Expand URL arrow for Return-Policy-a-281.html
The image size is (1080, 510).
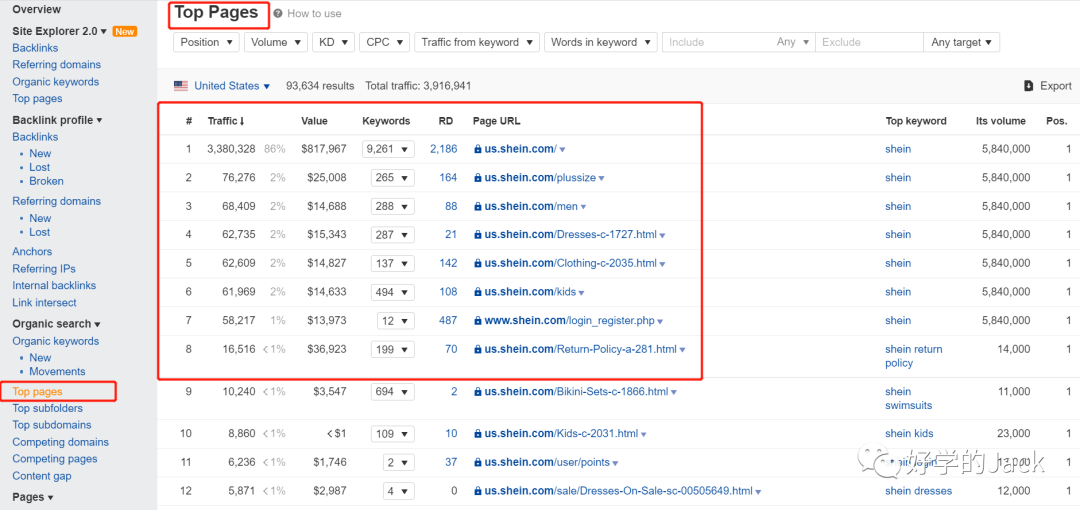[x=683, y=350]
